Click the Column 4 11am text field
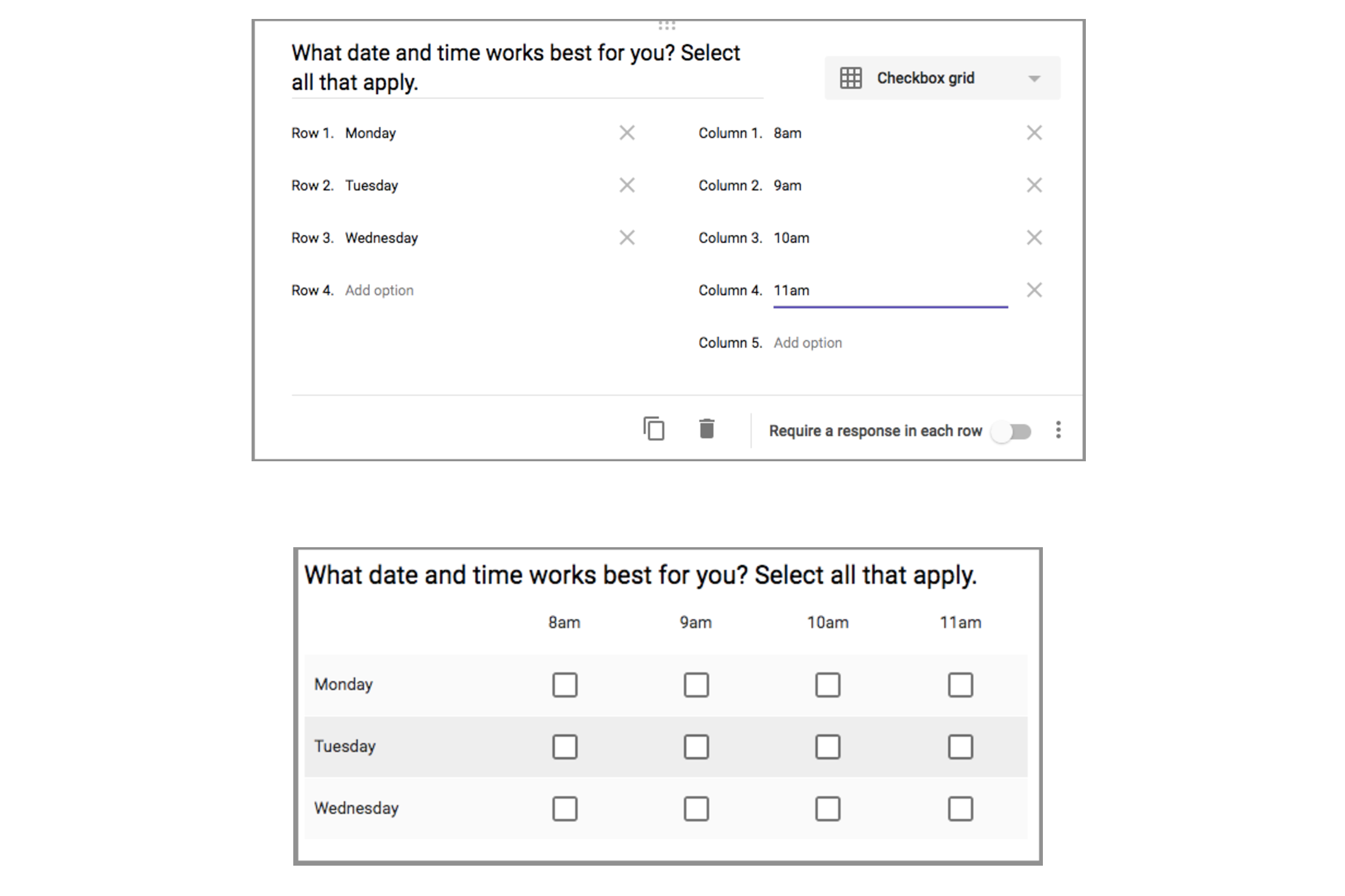 885,290
